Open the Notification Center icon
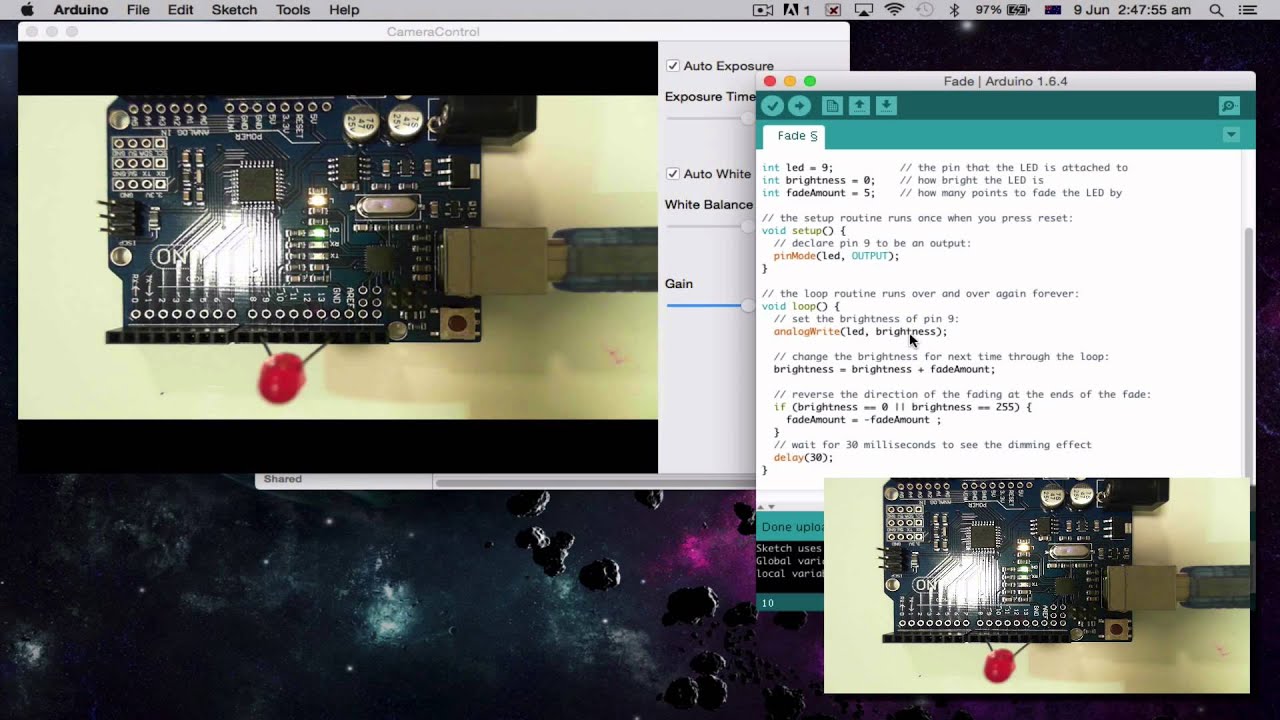This screenshot has width=1280, height=720. pos(1247,10)
